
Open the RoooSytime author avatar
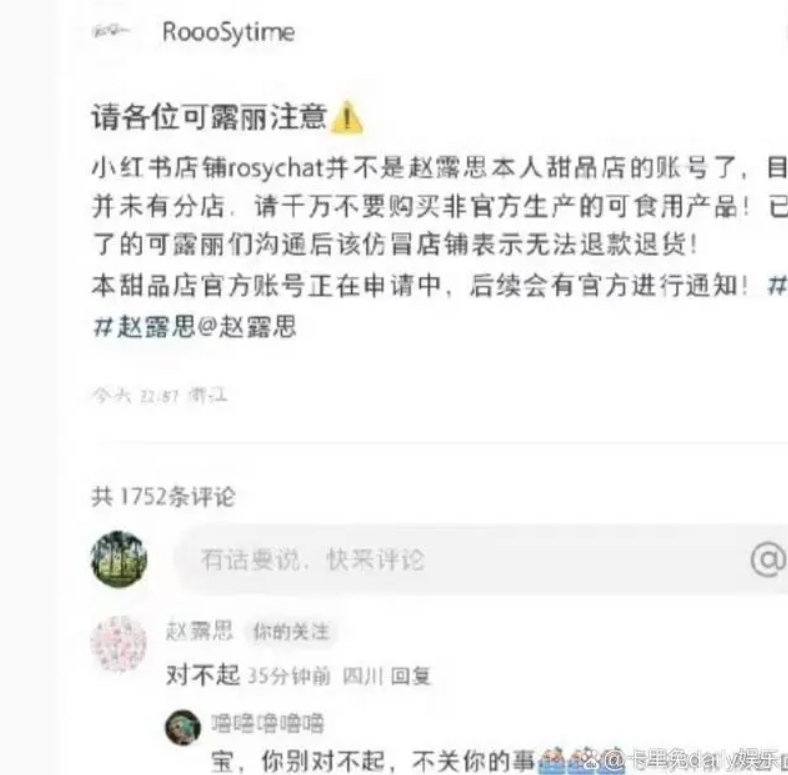[112, 32]
